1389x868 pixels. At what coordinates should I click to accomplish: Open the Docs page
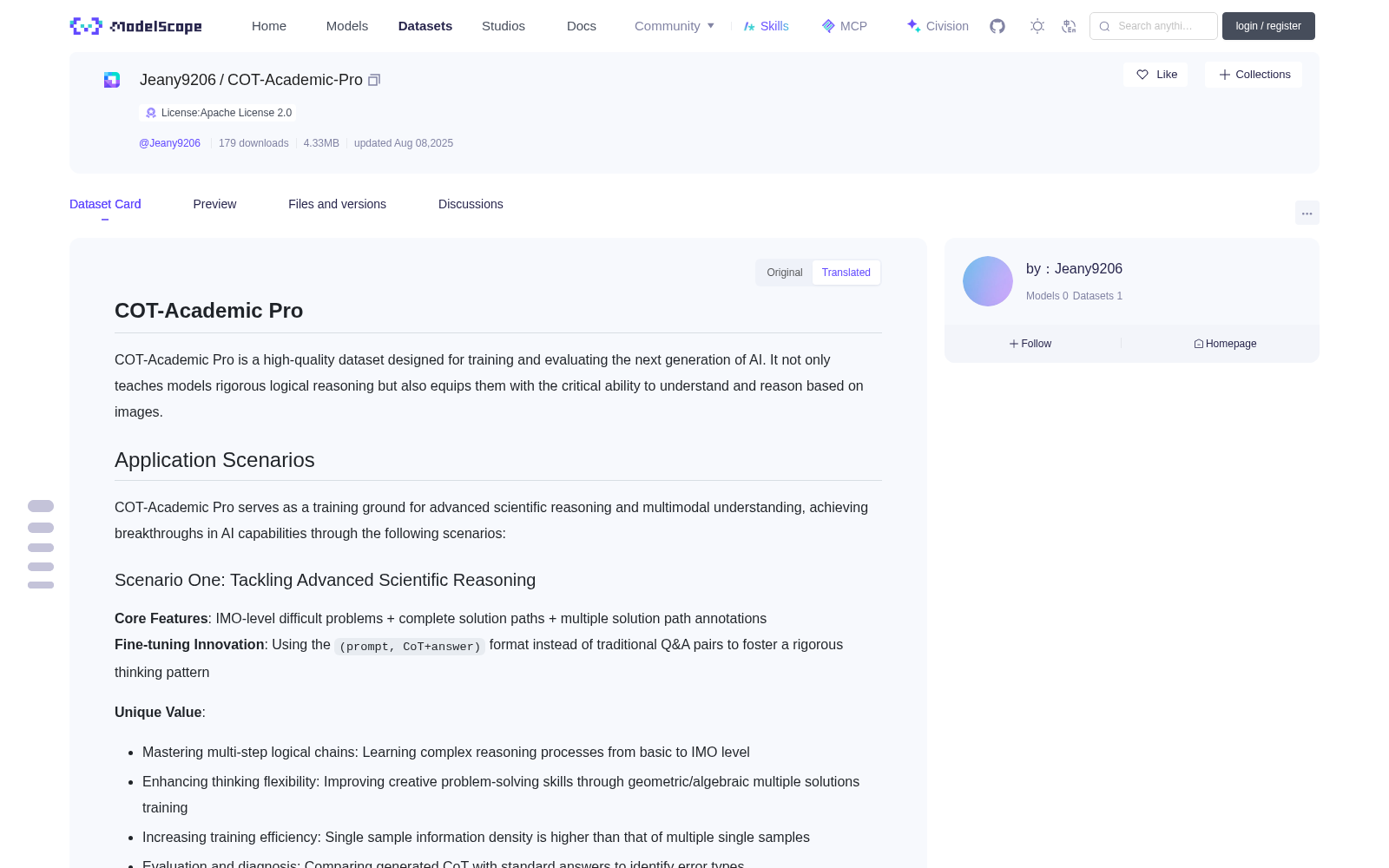coord(582,26)
